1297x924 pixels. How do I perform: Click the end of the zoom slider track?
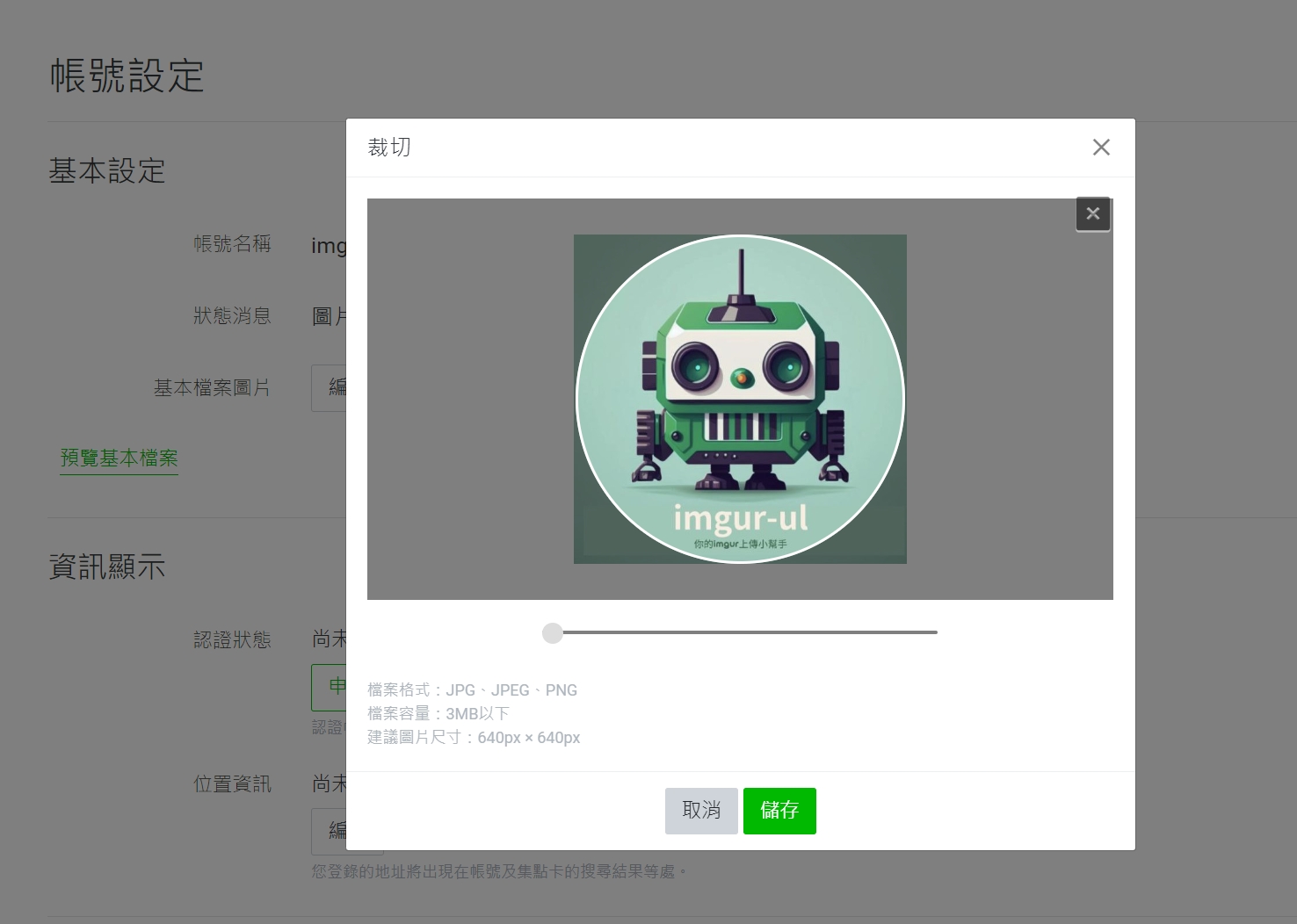coord(935,632)
